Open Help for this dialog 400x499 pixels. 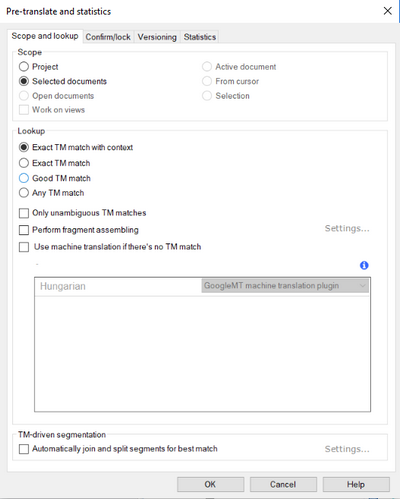[356, 484]
